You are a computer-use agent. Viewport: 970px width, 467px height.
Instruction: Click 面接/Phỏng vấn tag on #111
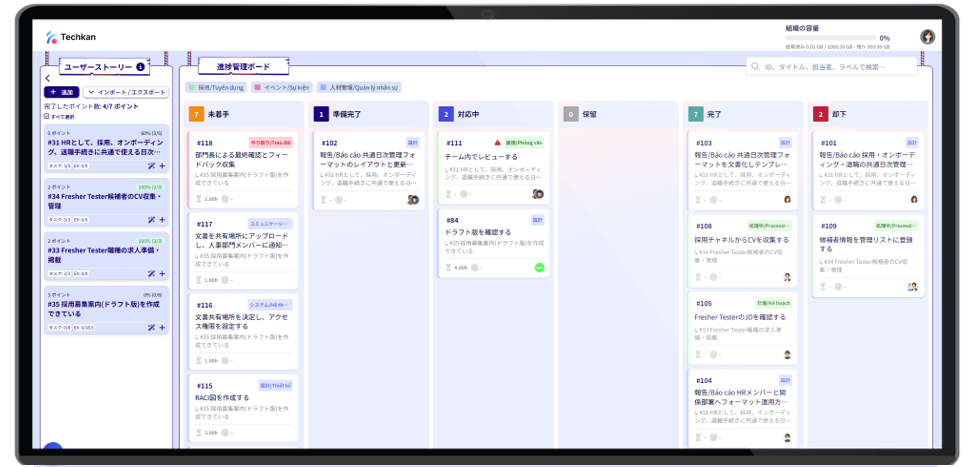coord(524,142)
